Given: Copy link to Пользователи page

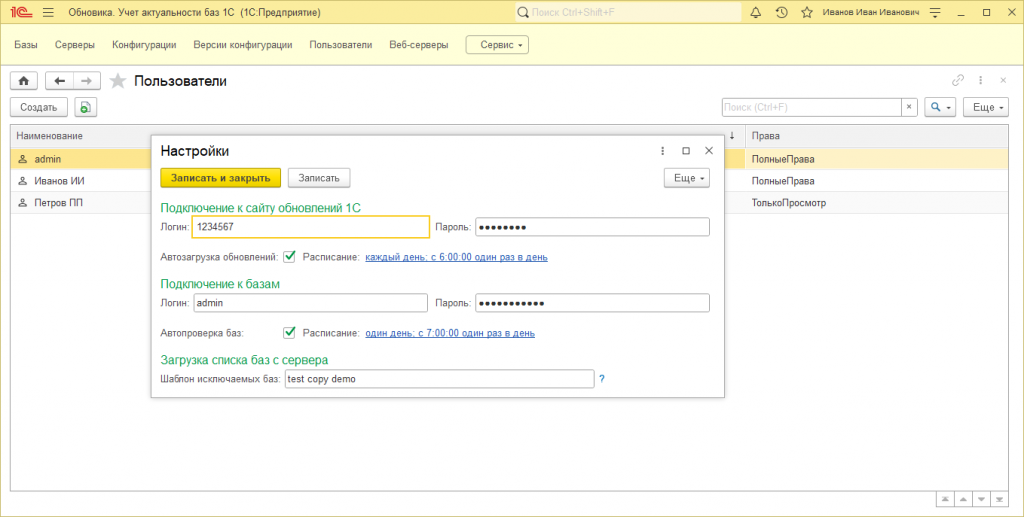Looking at the screenshot, I should click(x=957, y=80).
